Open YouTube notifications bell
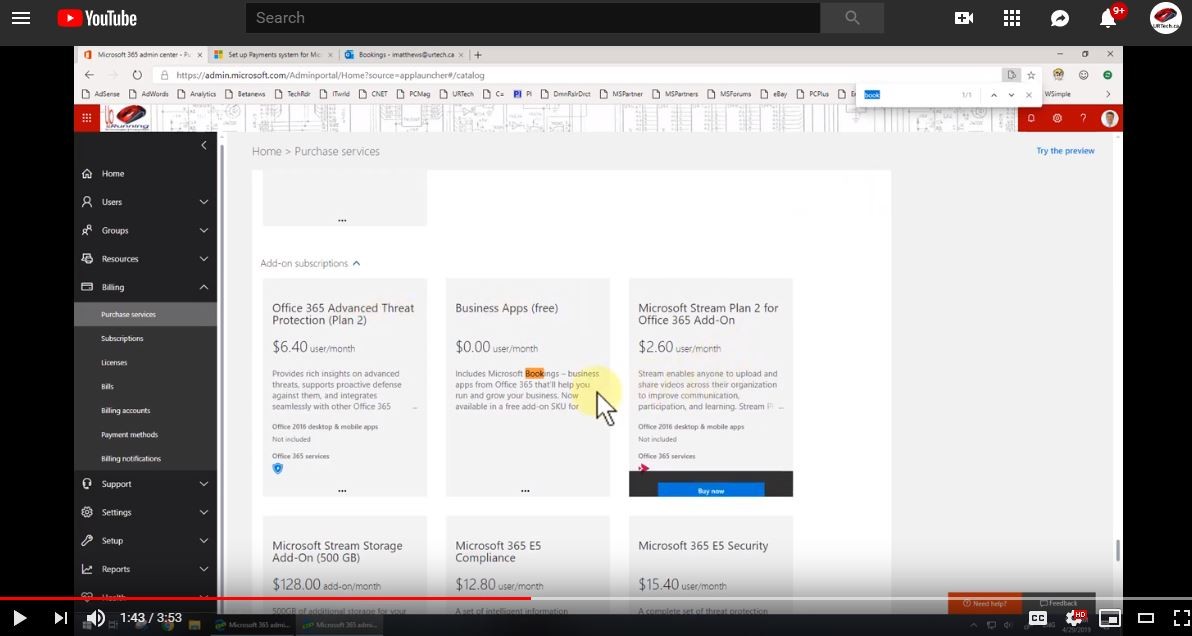The image size is (1192, 636). pos(1108,18)
